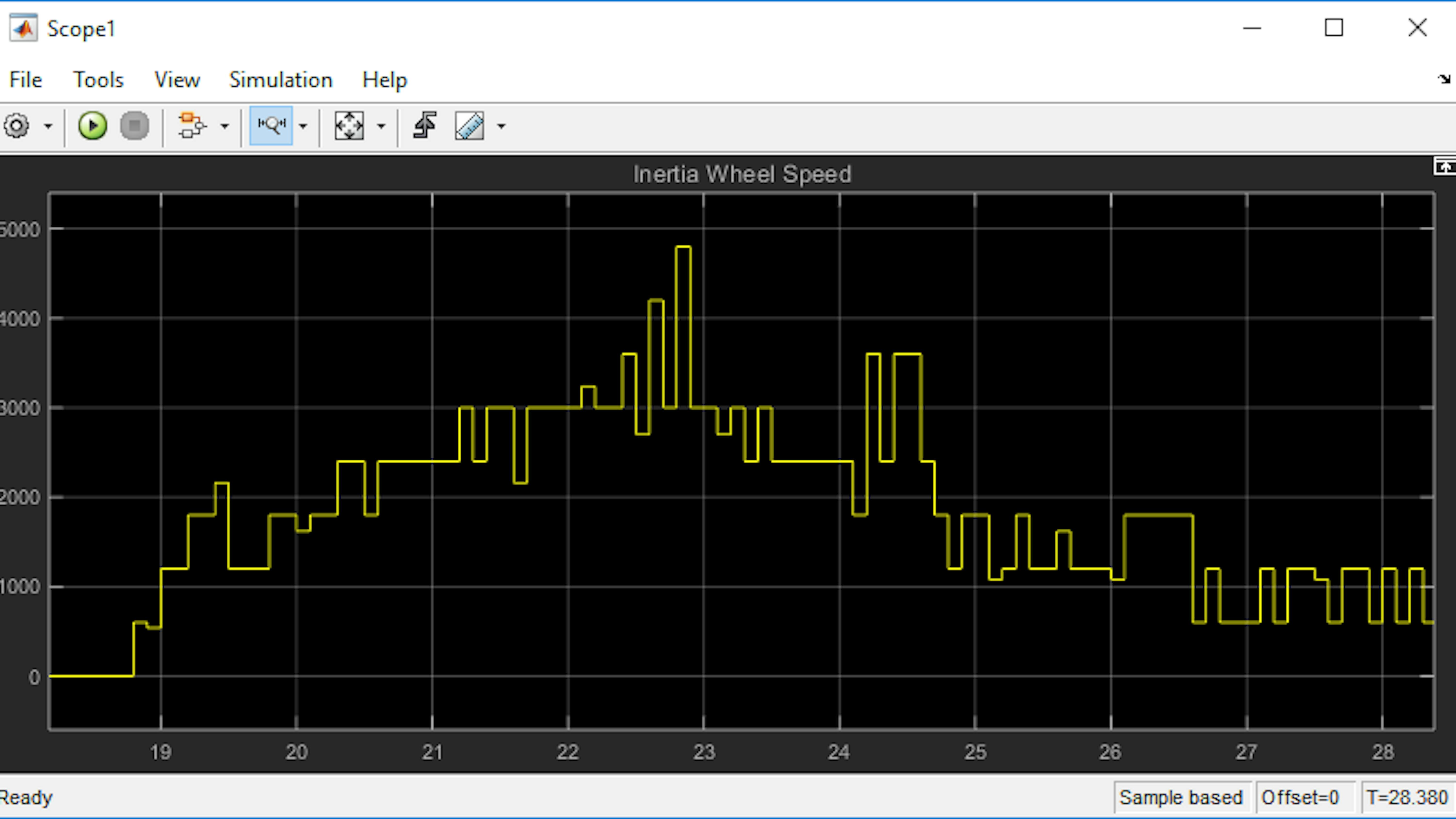Click the Scale Axes Limits icon
Screen dimensions: 1456x819
click(349, 125)
